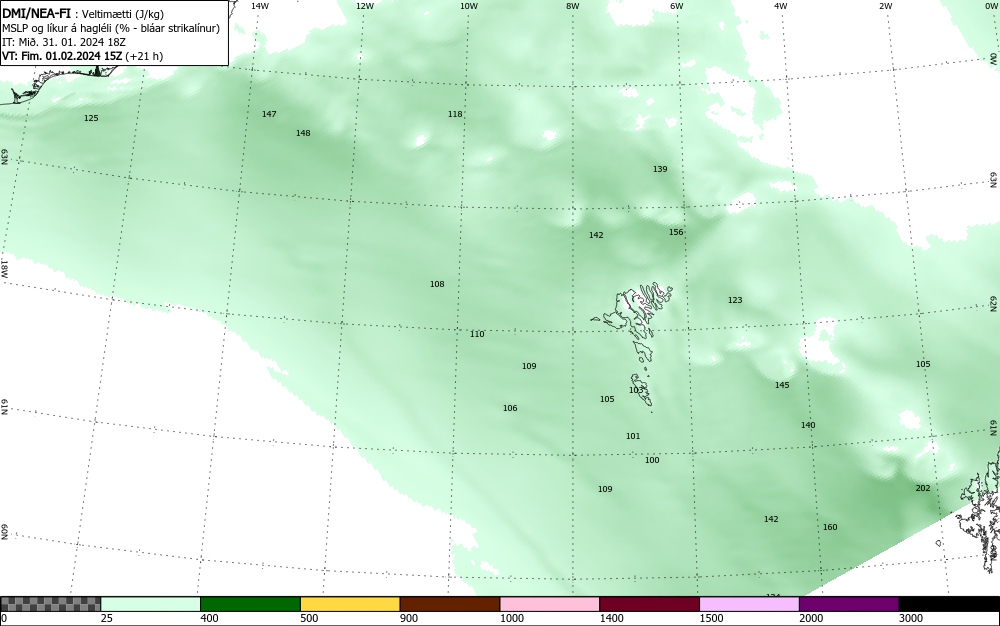The height and width of the screenshot is (626, 1000).
Task: Click the legend tick label "900"
Action: (x=409, y=618)
